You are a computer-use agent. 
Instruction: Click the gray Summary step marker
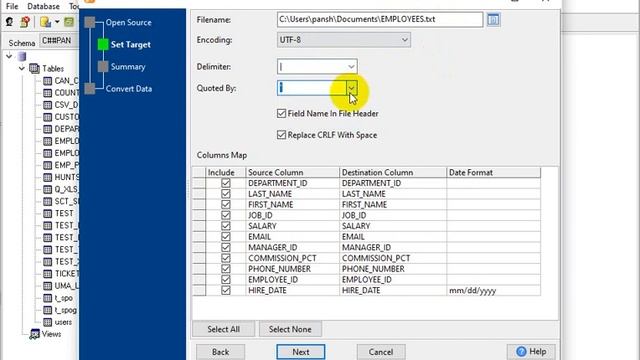(103, 67)
